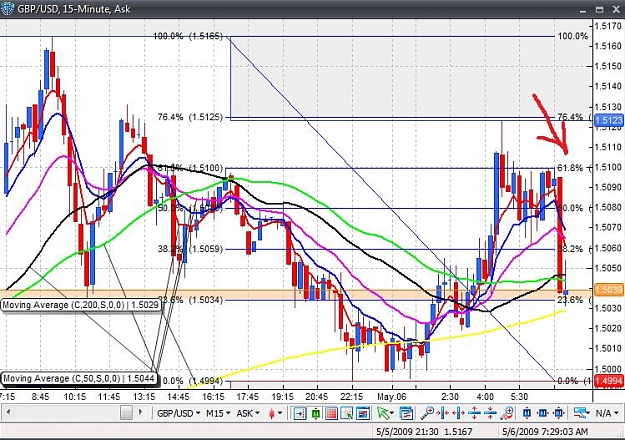This screenshot has width=625, height=440.
Task: Open the line drawing tool dropdown
Action: 581,413
